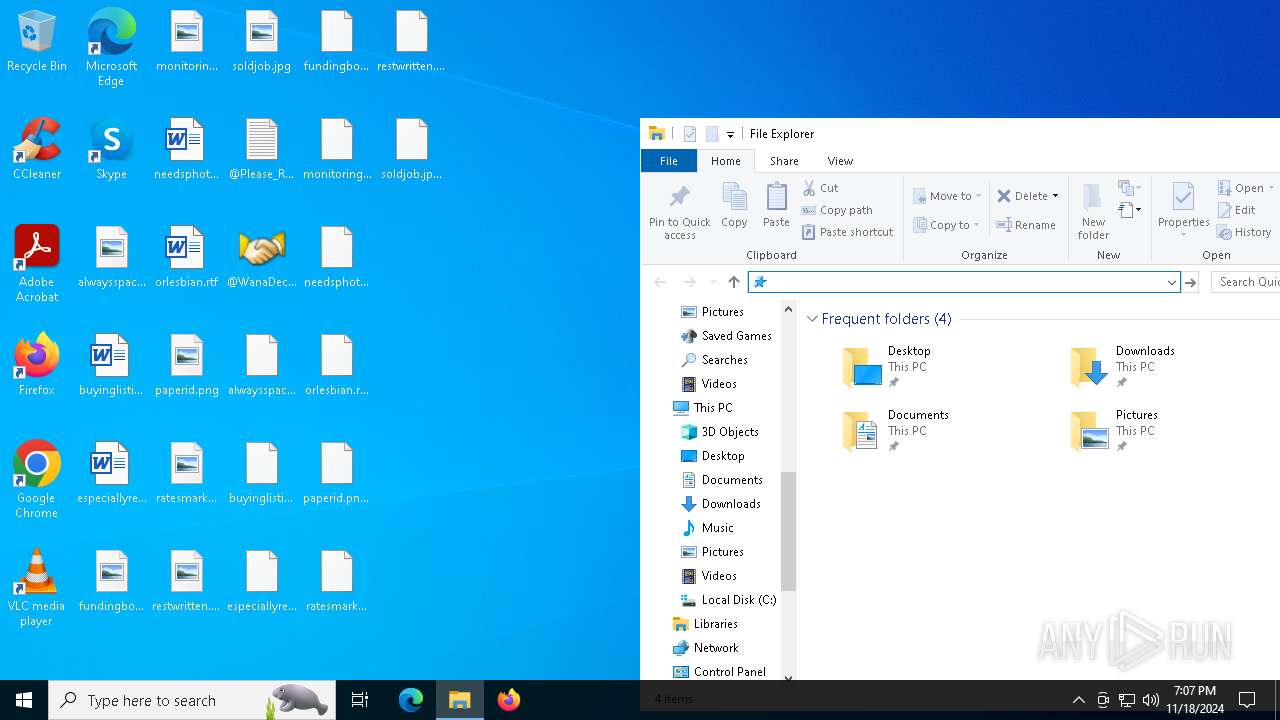Select Microsoft Edge desktop shortcut
Screen dimensions: 1280x720
point(111,48)
